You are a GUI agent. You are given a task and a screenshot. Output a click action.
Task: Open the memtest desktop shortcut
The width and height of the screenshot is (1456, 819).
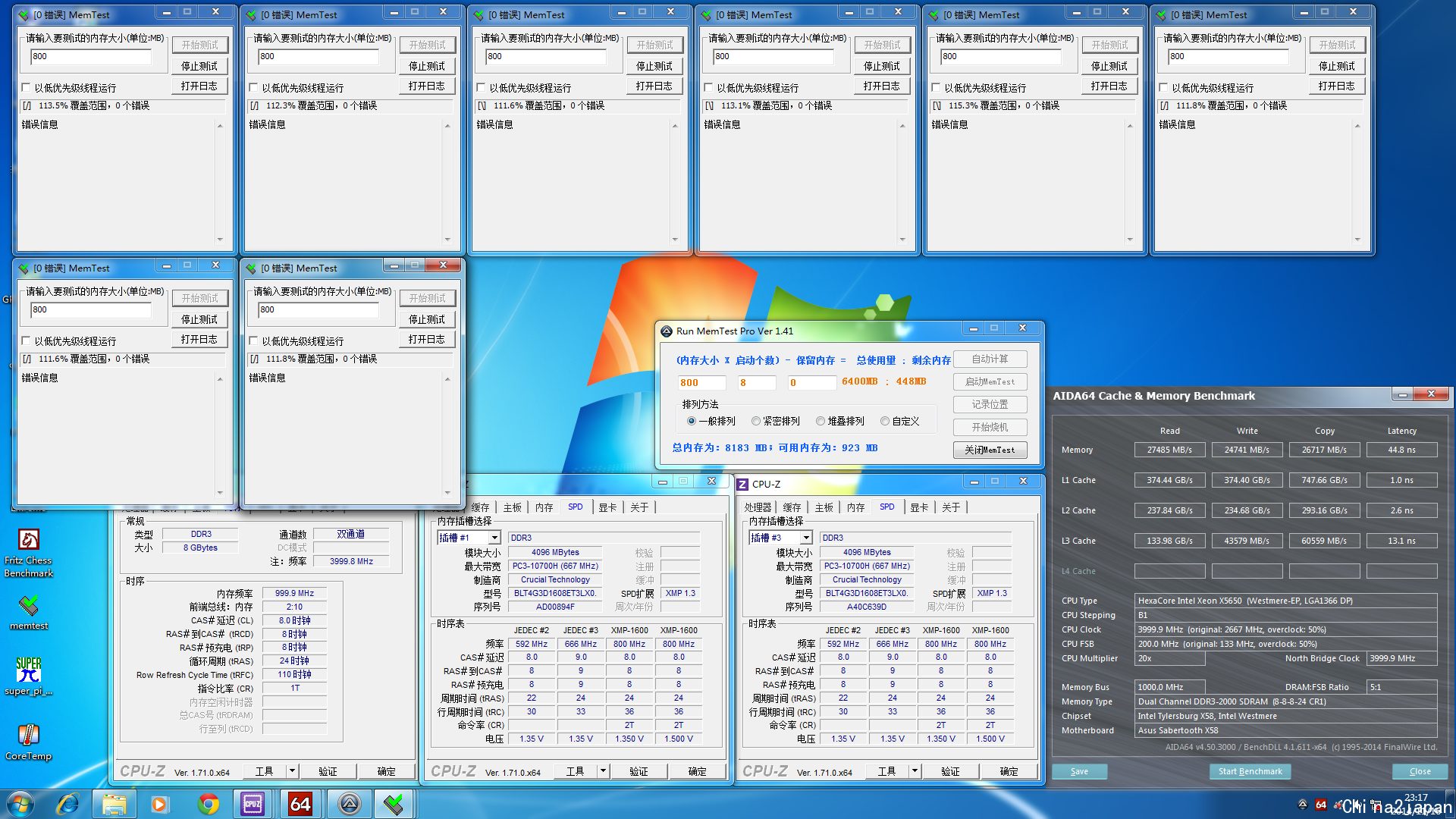click(28, 612)
